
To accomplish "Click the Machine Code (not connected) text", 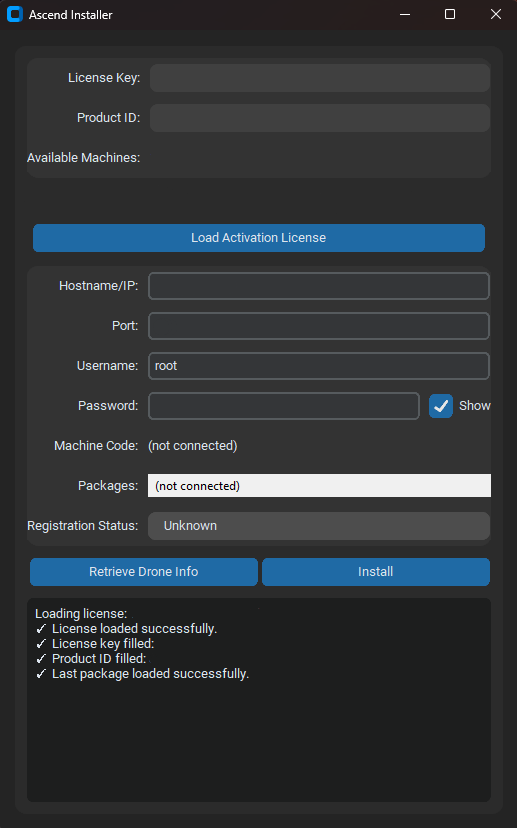I will (x=193, y=446).
